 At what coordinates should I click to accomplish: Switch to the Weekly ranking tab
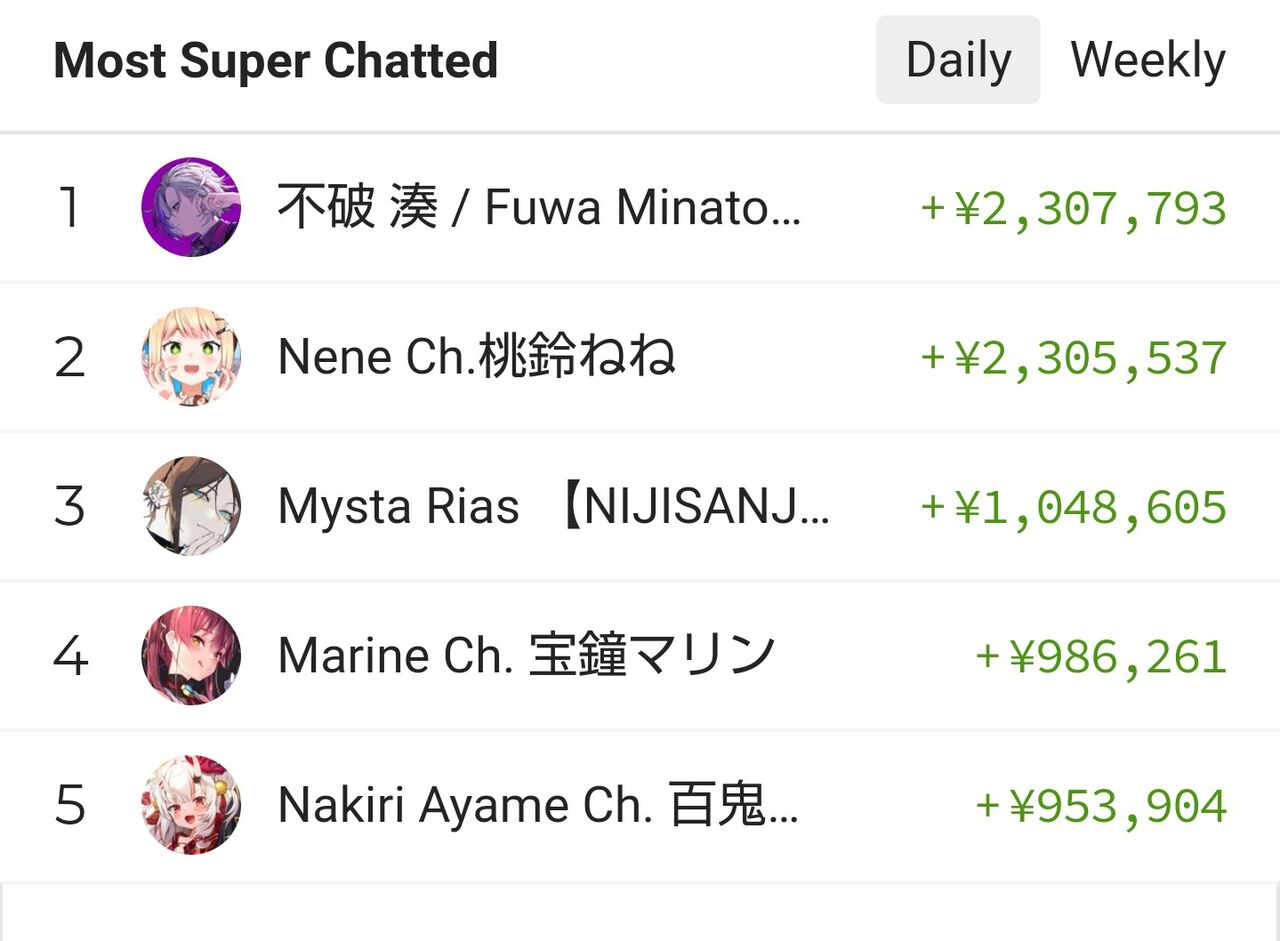point(1149,59)
